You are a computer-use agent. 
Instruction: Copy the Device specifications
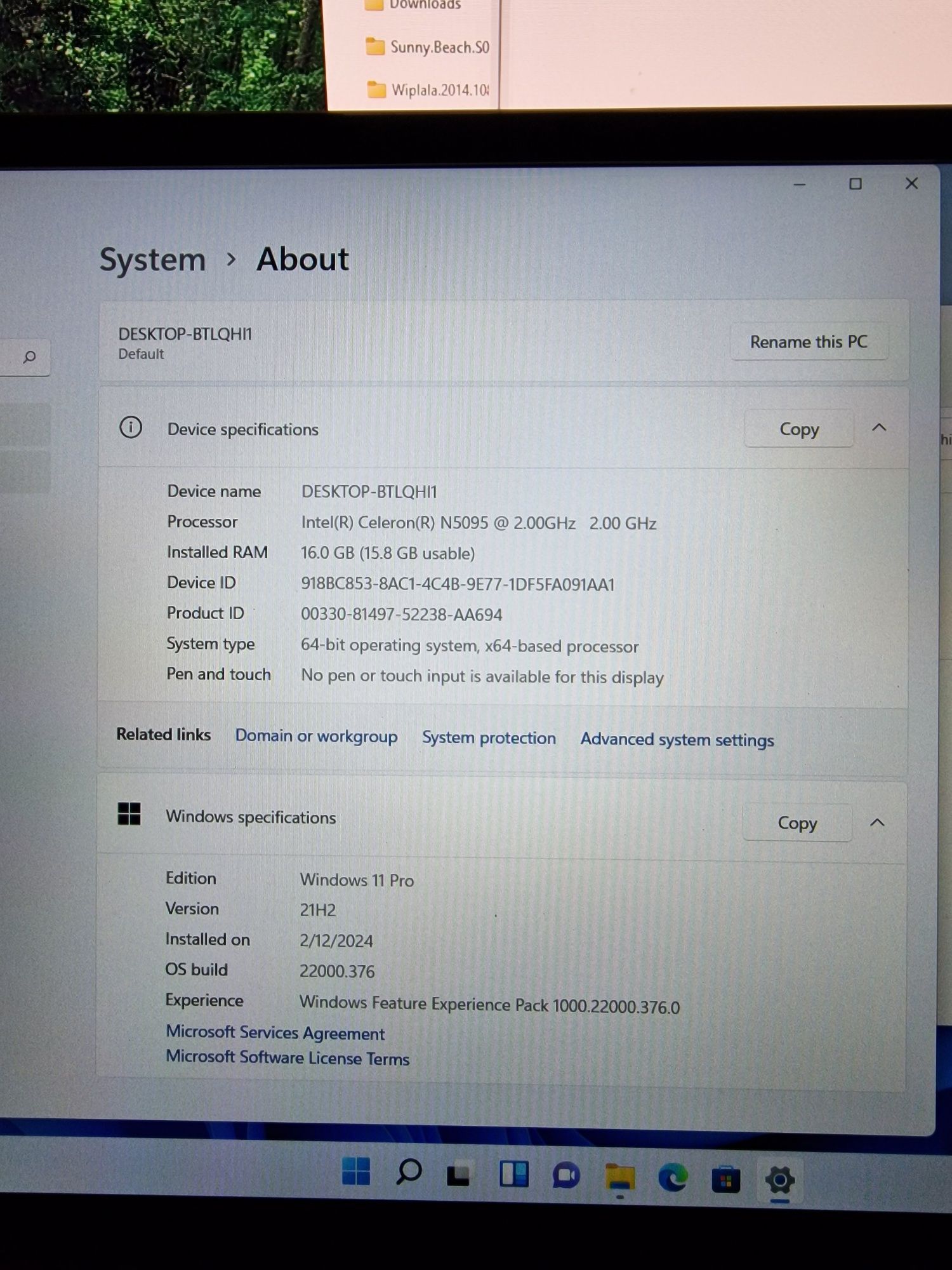click(x=799, y=429)
